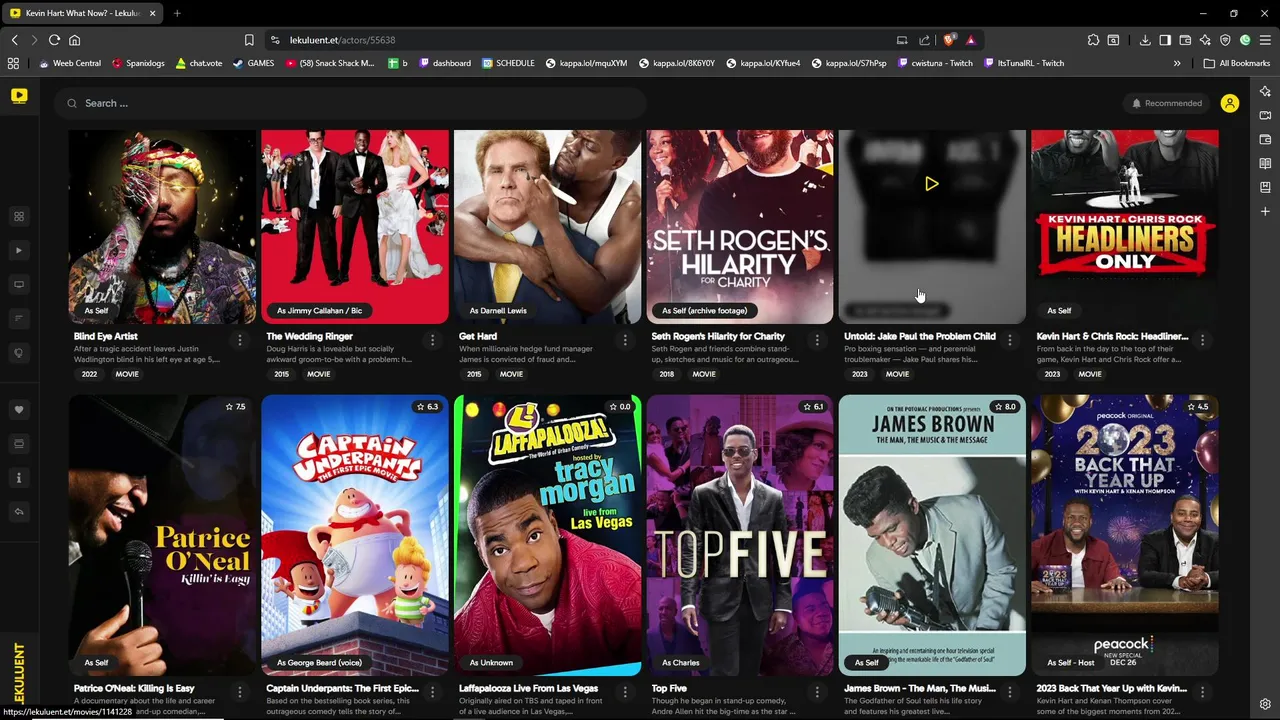Viewport: 1280px width, 720px height.
Task: Open Spanixdogs bookmark
Action: (x=138, y=63)
